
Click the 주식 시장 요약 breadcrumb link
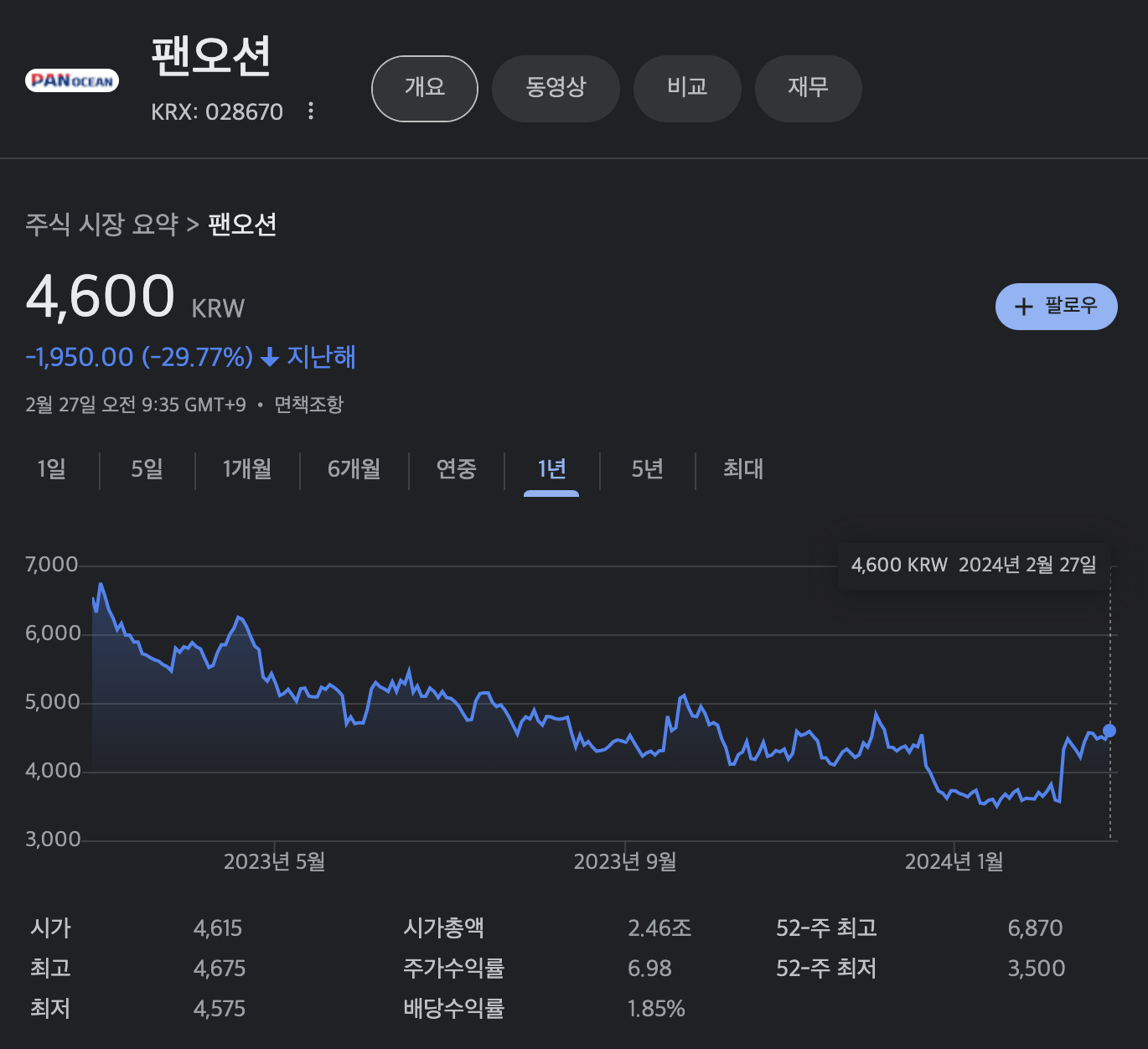pos(102,225)
